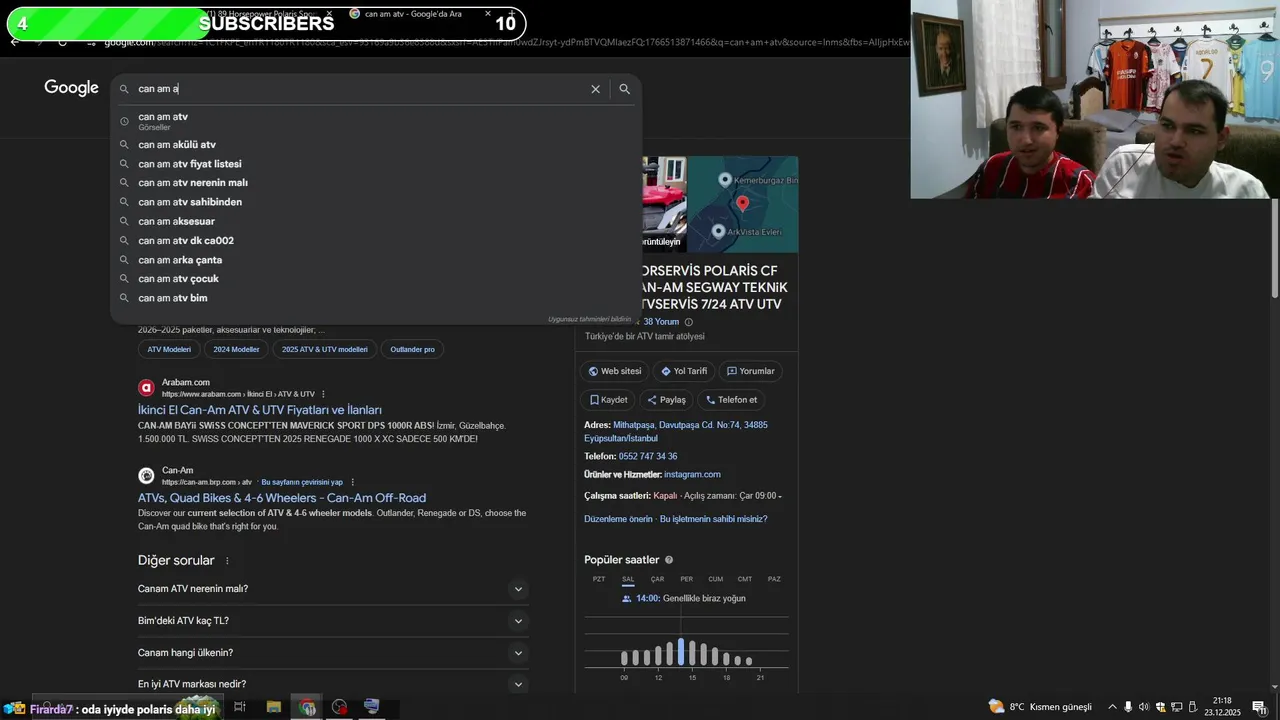Open instagram.com products link
The height and width of the screenshot is (720, 1280).
692,474
